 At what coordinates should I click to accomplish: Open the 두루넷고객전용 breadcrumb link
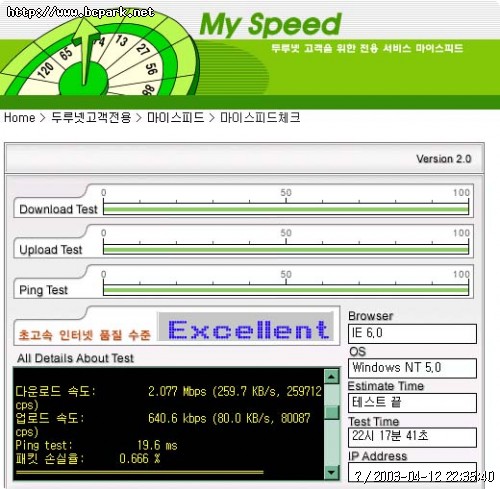click(x=91, y=118)
